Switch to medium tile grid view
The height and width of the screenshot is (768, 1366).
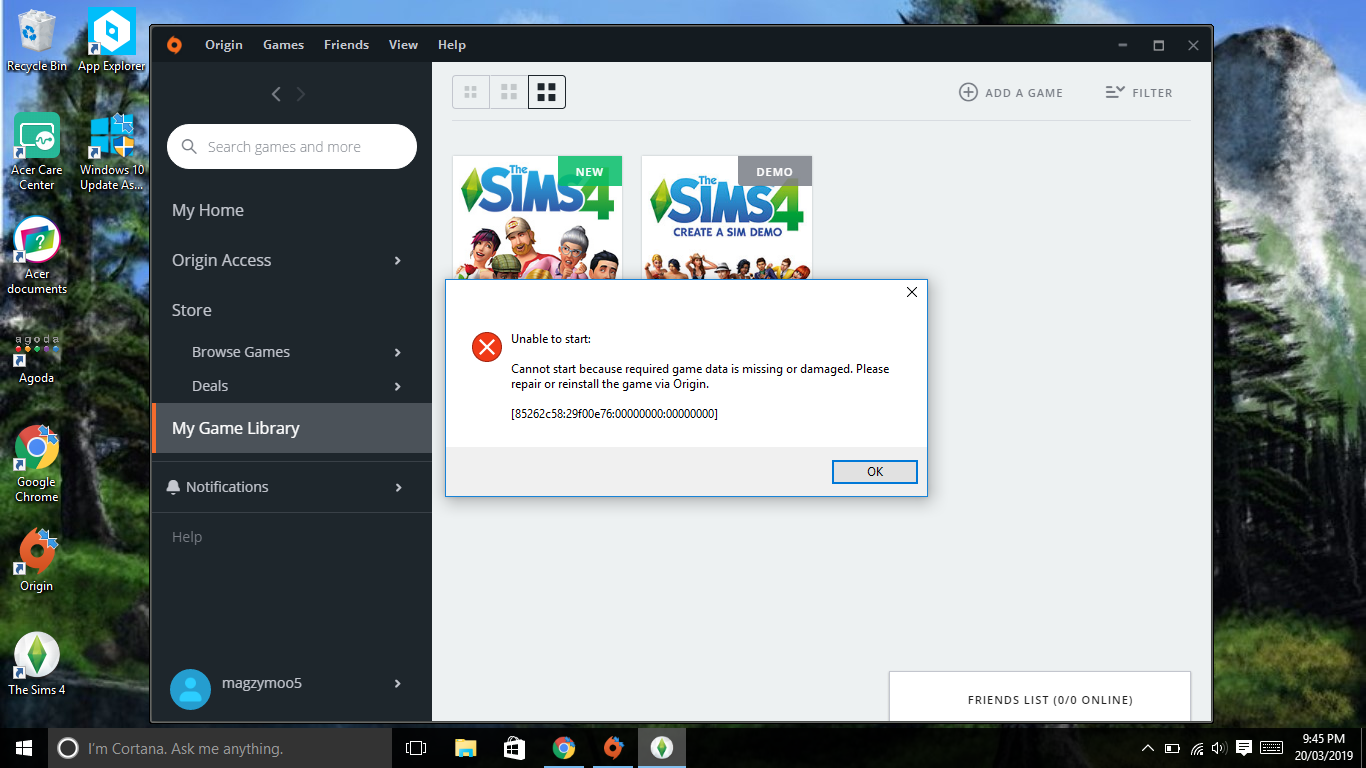(x=509, y=92)
